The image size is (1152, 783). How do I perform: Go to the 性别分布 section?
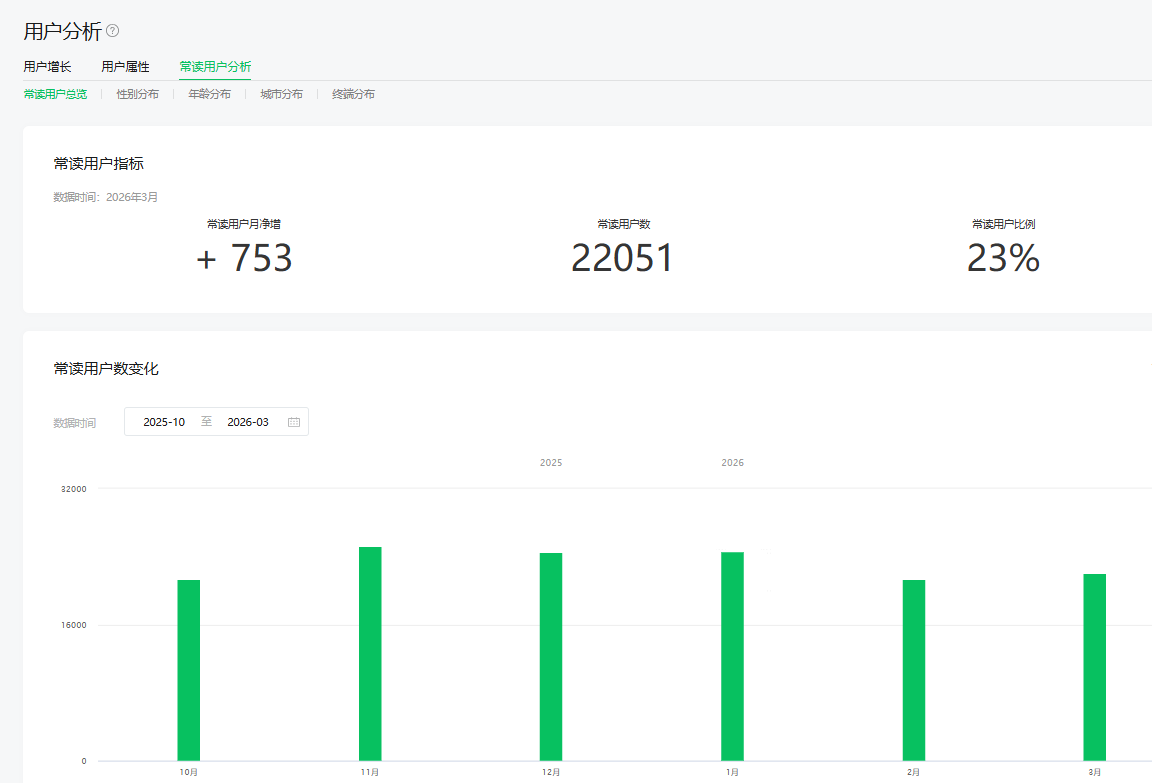tap(137, 94)
